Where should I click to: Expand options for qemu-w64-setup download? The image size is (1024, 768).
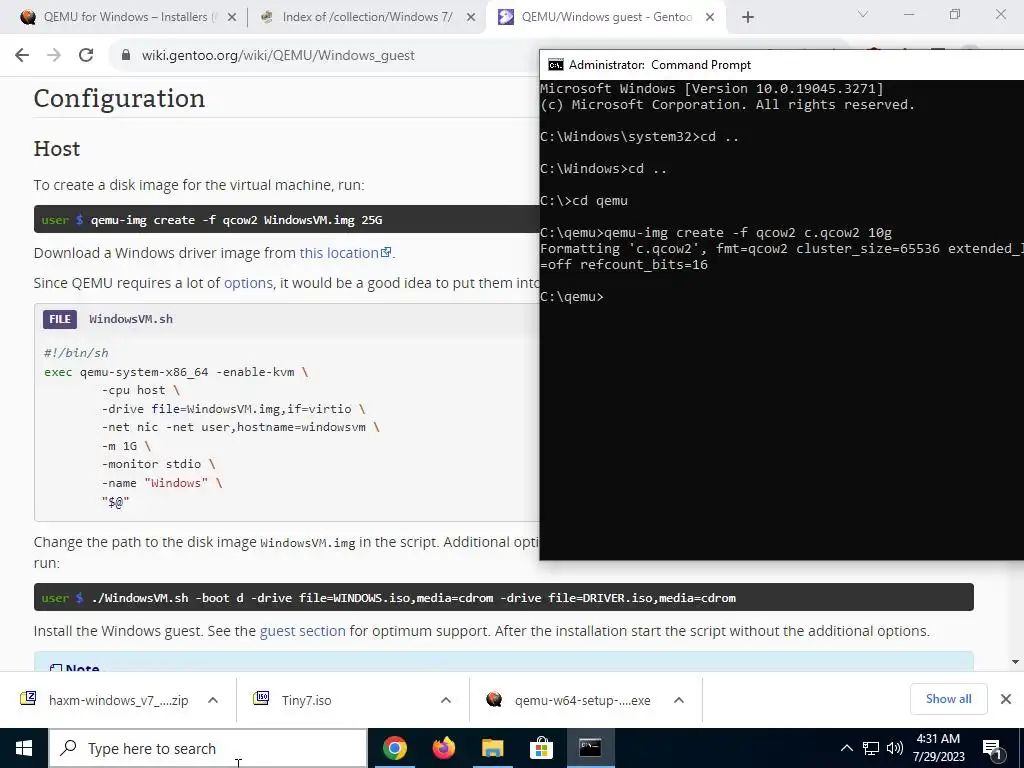pos(679,700)
